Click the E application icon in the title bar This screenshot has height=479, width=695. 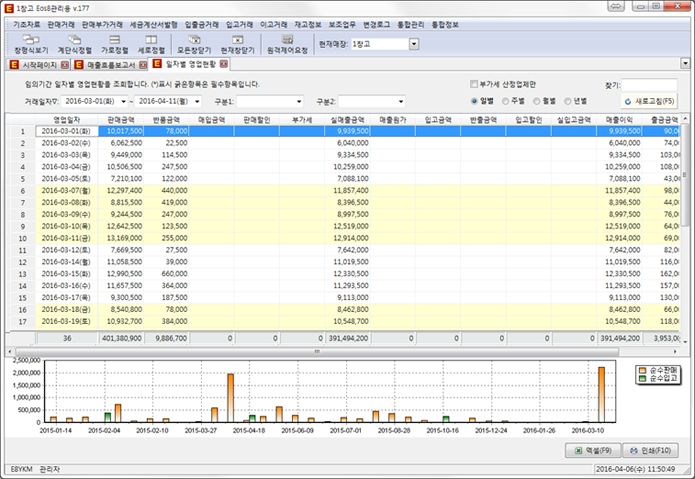(x=8, y=8)
